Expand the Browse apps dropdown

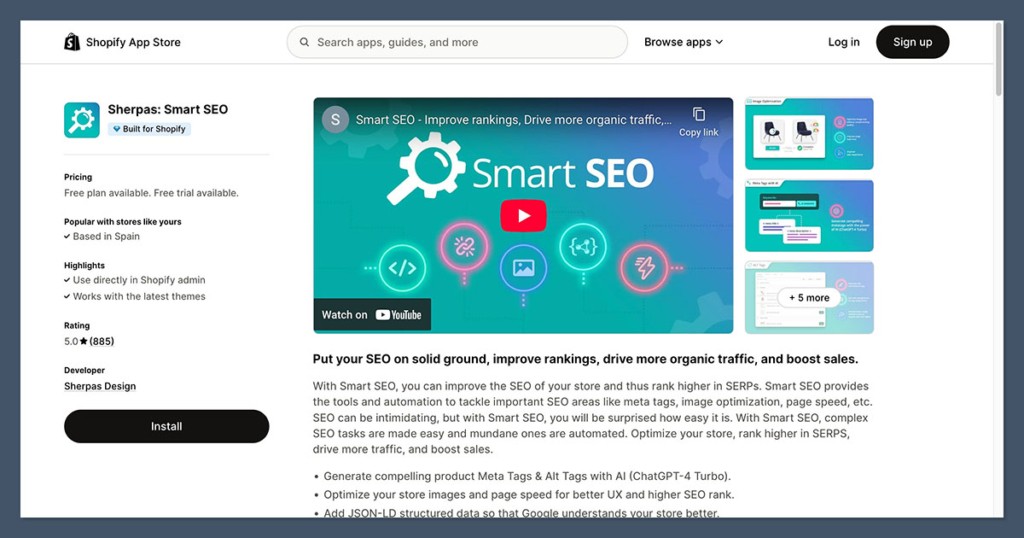pyautogui.click(x=683, y=42)
